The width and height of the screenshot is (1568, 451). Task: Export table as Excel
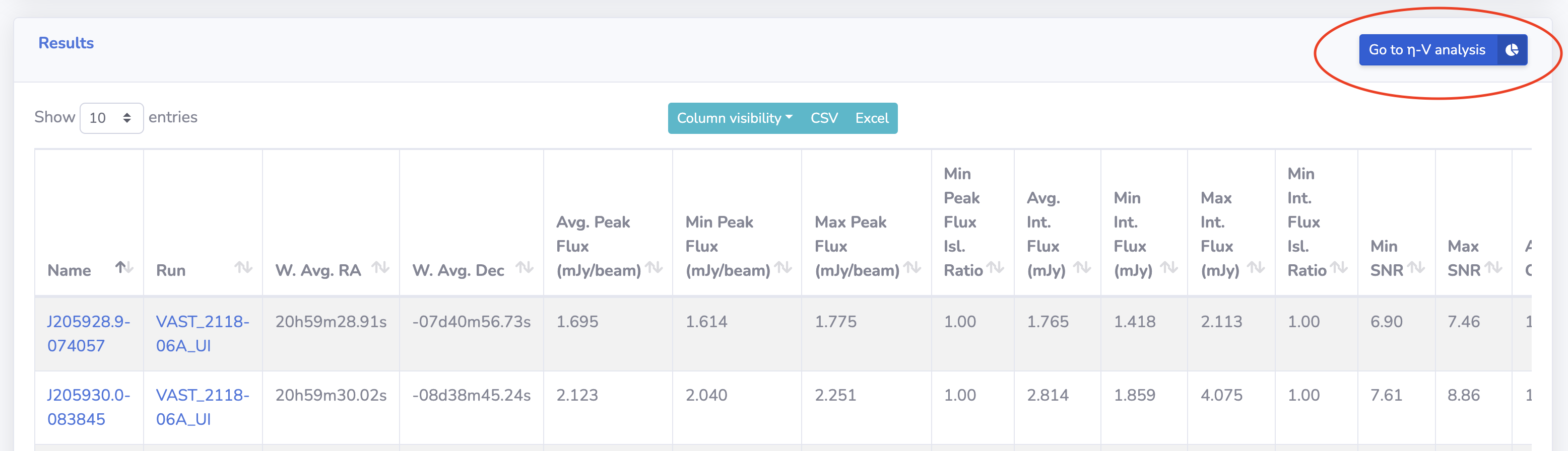coord(872,118)
